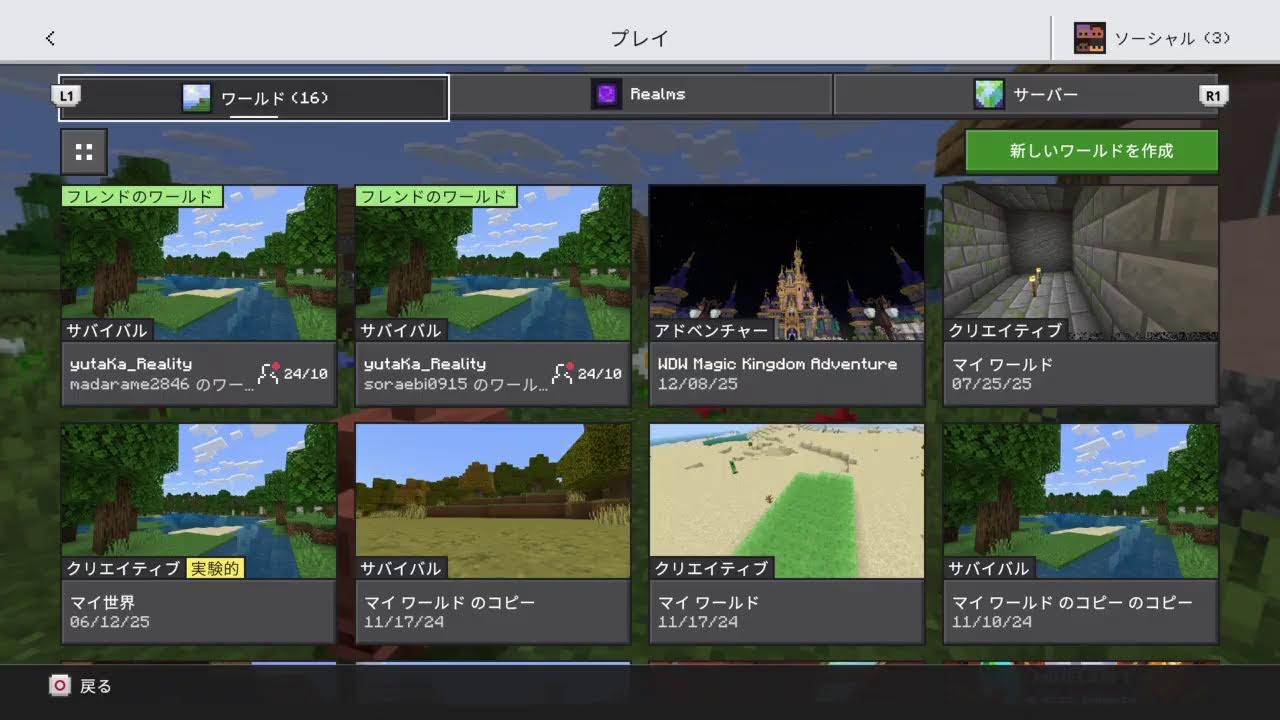Open マイ ワールド 07/25/25 world thumbnail
The image size is (1280, 720).
(x=1081, y=263)
